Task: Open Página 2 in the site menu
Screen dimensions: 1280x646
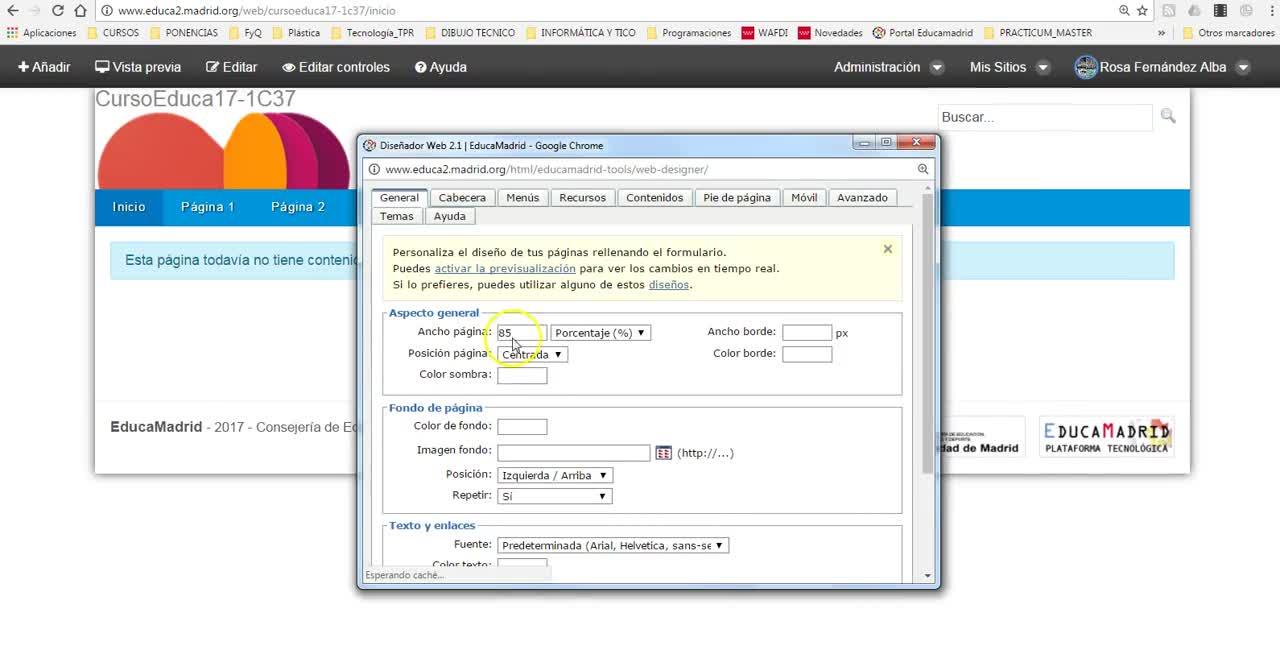Action: point(298,207)
